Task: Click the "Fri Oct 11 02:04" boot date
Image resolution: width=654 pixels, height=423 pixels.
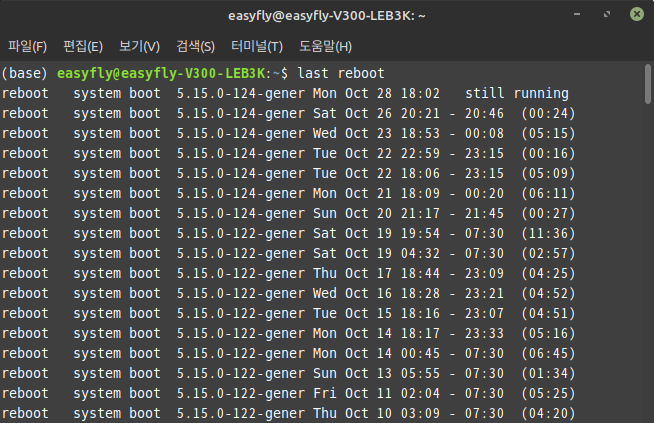Action: [x=376, y=394]
